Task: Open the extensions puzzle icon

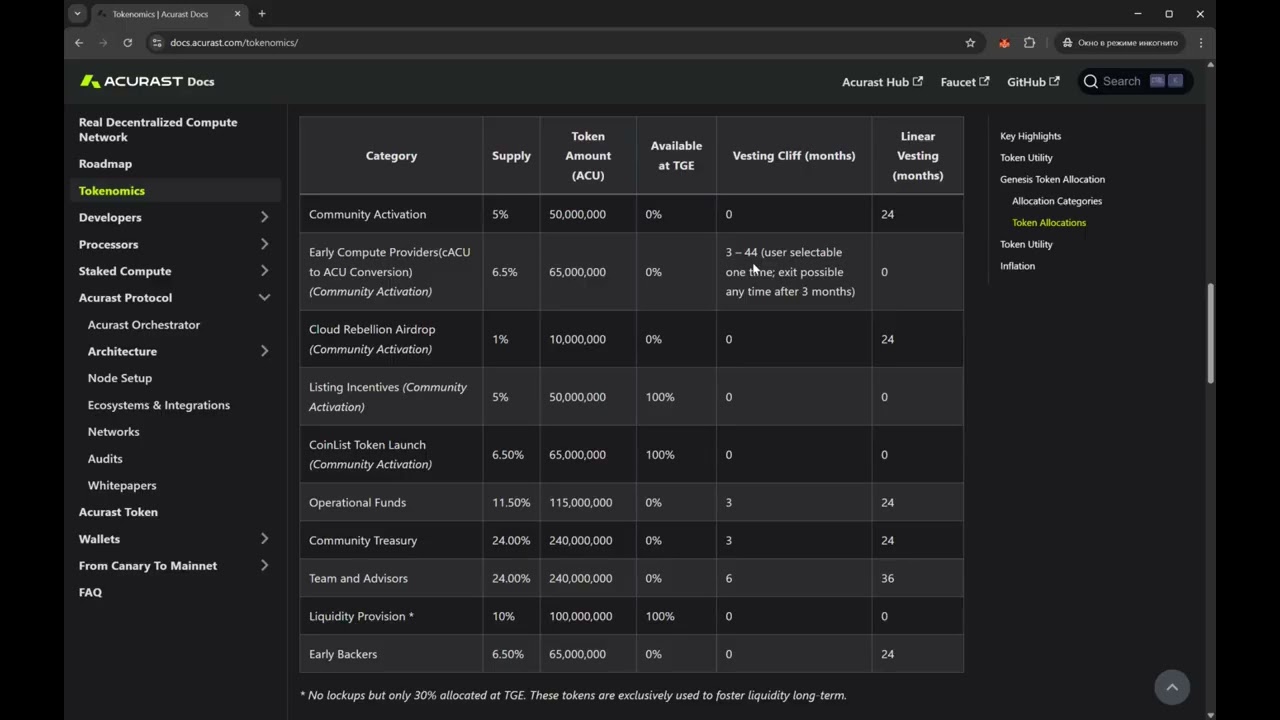Action: tap(1029, 43)
